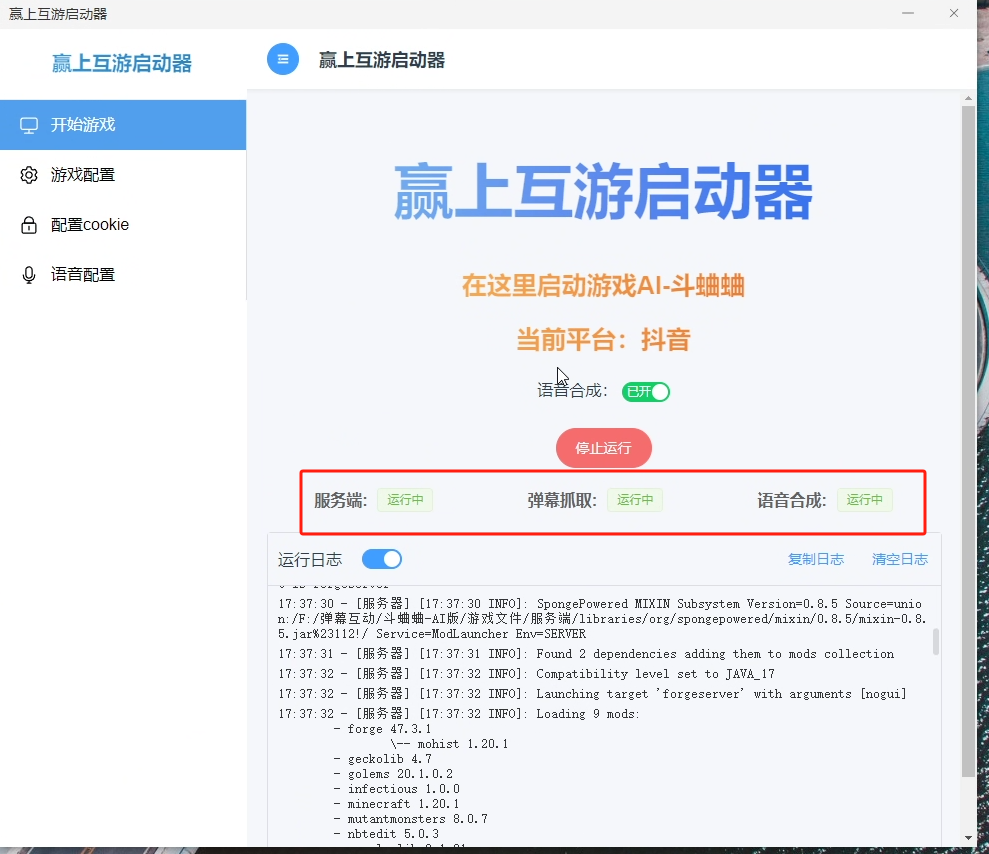Viewport: 989px width, 854px height.
Task: Click the microphone icon beside 语音配置
Action: (29, 275)
